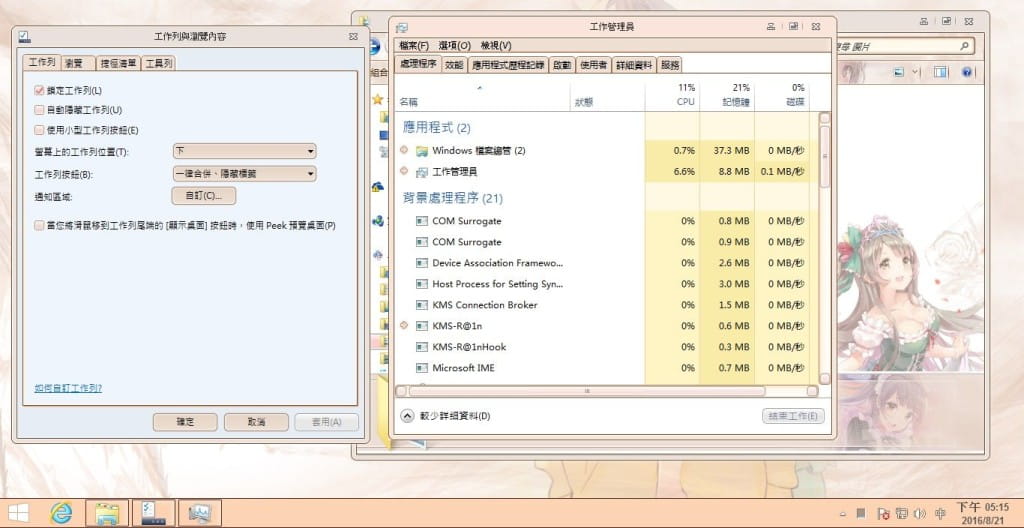Expand 工作管理員 process entry

(x=404, y=171)
